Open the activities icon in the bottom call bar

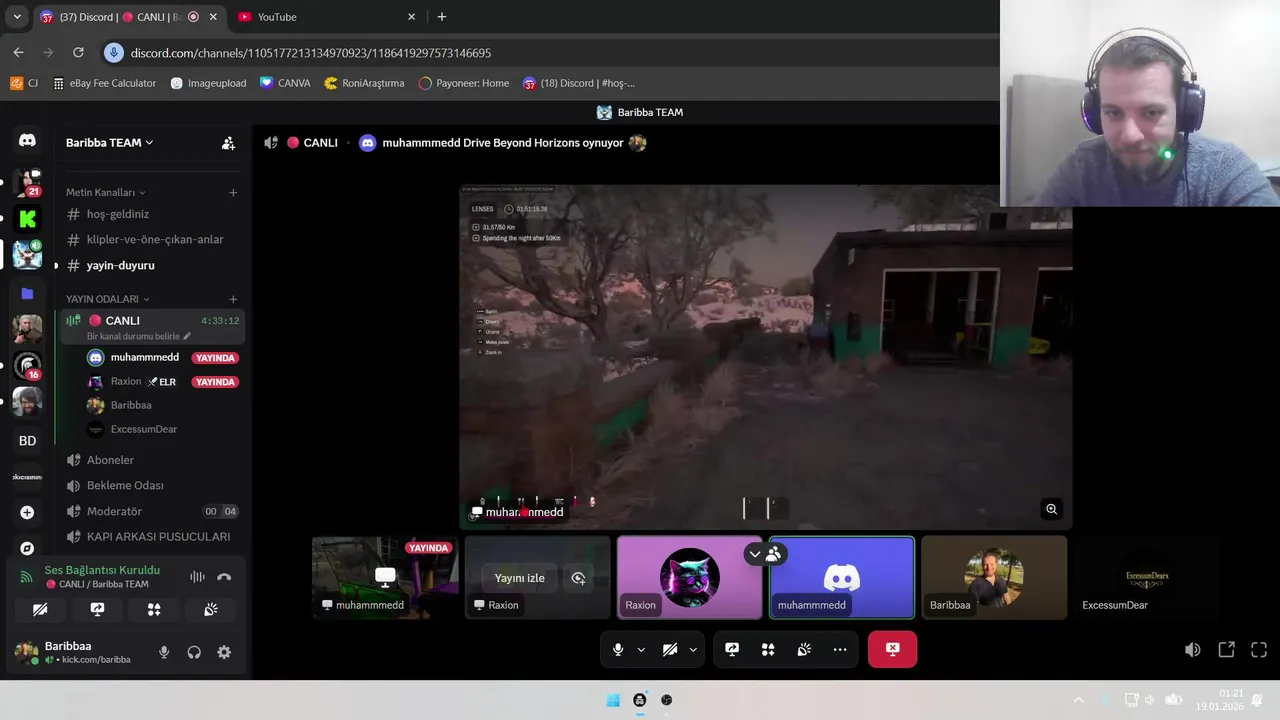pos(768,650)
